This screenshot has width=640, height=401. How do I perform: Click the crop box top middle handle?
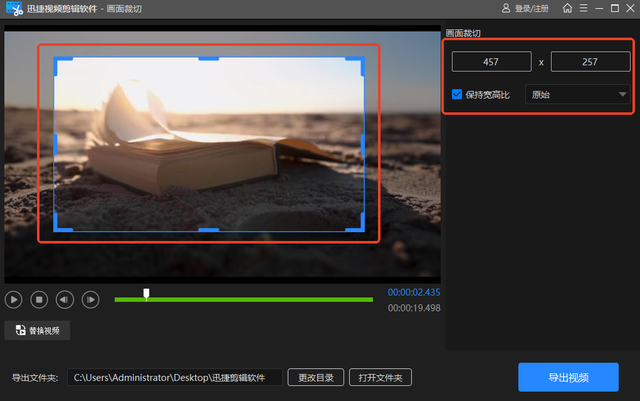(209, 59)
